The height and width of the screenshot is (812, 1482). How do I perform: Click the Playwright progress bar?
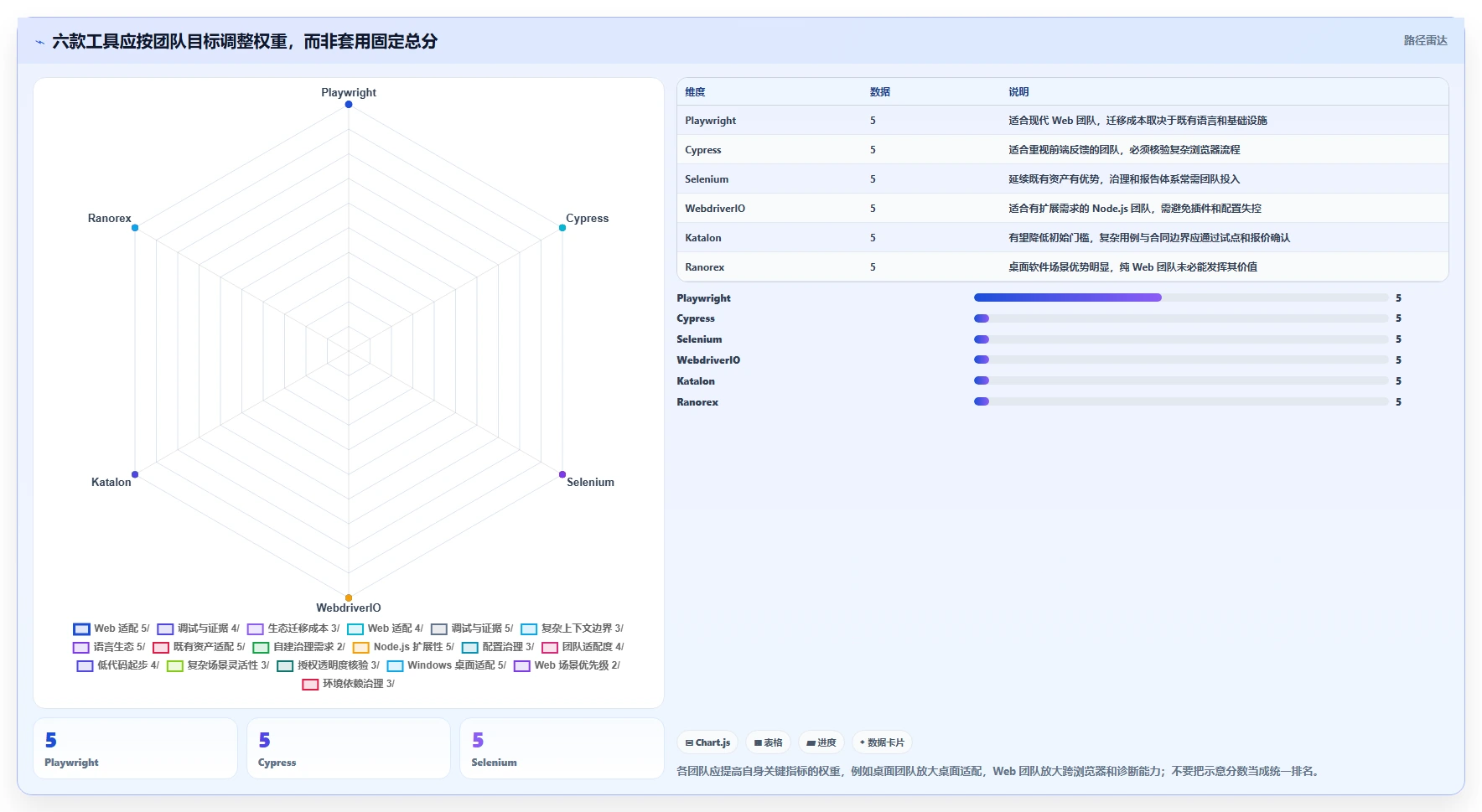[1181, 297]
